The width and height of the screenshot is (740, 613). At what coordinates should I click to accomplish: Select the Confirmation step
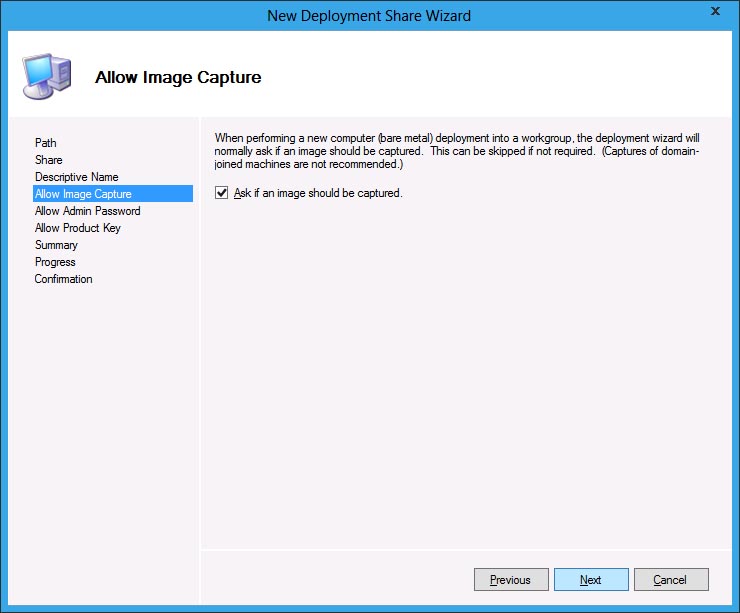tap(63, 279)
